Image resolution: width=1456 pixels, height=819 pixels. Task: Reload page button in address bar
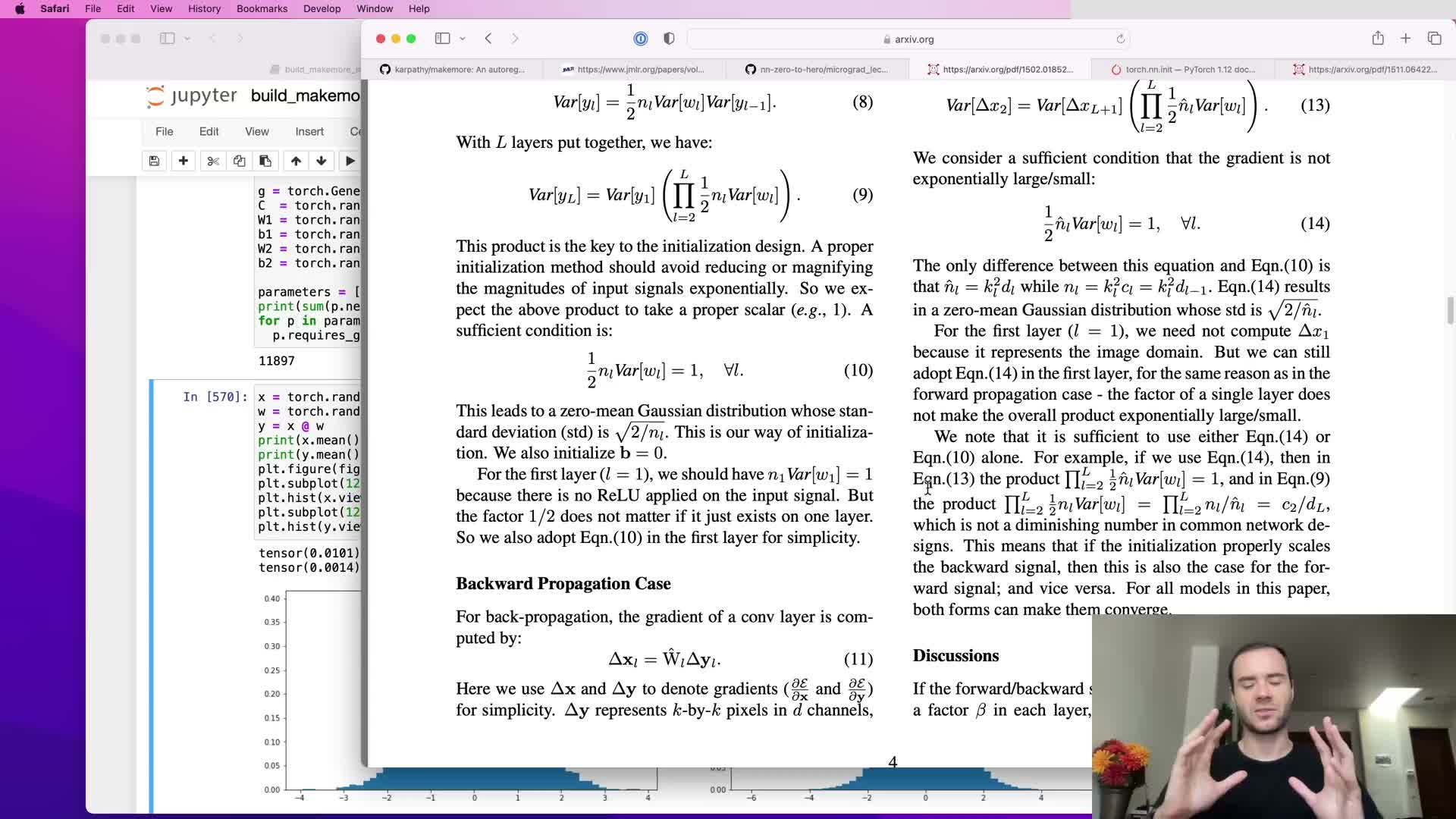point(1120,39)
